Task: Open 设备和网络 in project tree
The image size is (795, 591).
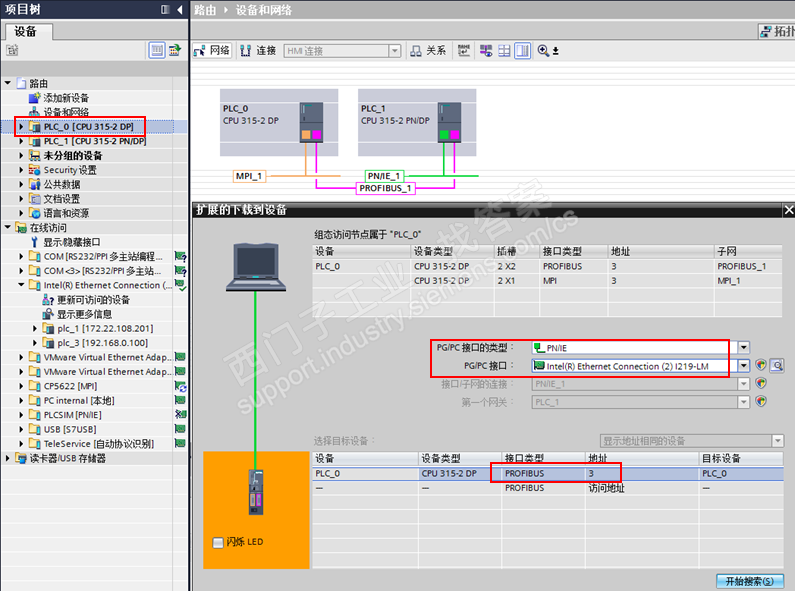Action: [x=65, y=112]
